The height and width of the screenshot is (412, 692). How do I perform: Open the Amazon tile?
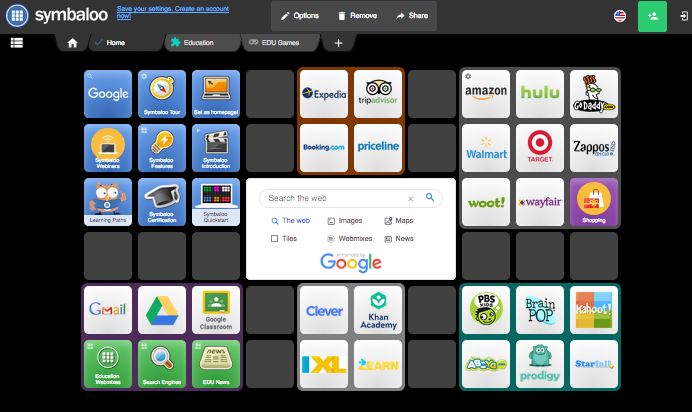pos(486,94)
